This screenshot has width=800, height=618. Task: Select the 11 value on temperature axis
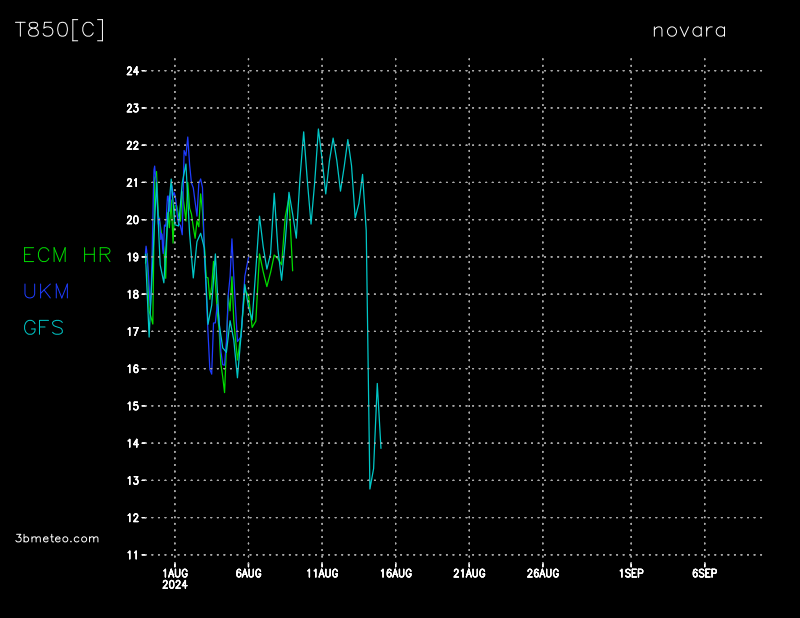tap(132, 555)
